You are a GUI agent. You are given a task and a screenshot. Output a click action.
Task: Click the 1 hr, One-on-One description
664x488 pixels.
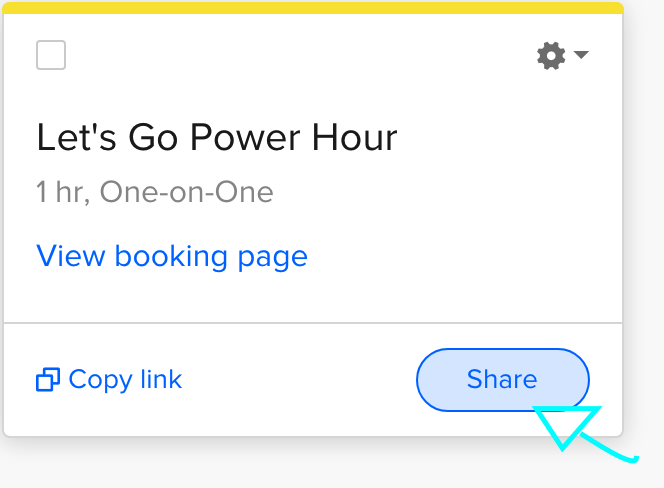(x=155, y=192)
